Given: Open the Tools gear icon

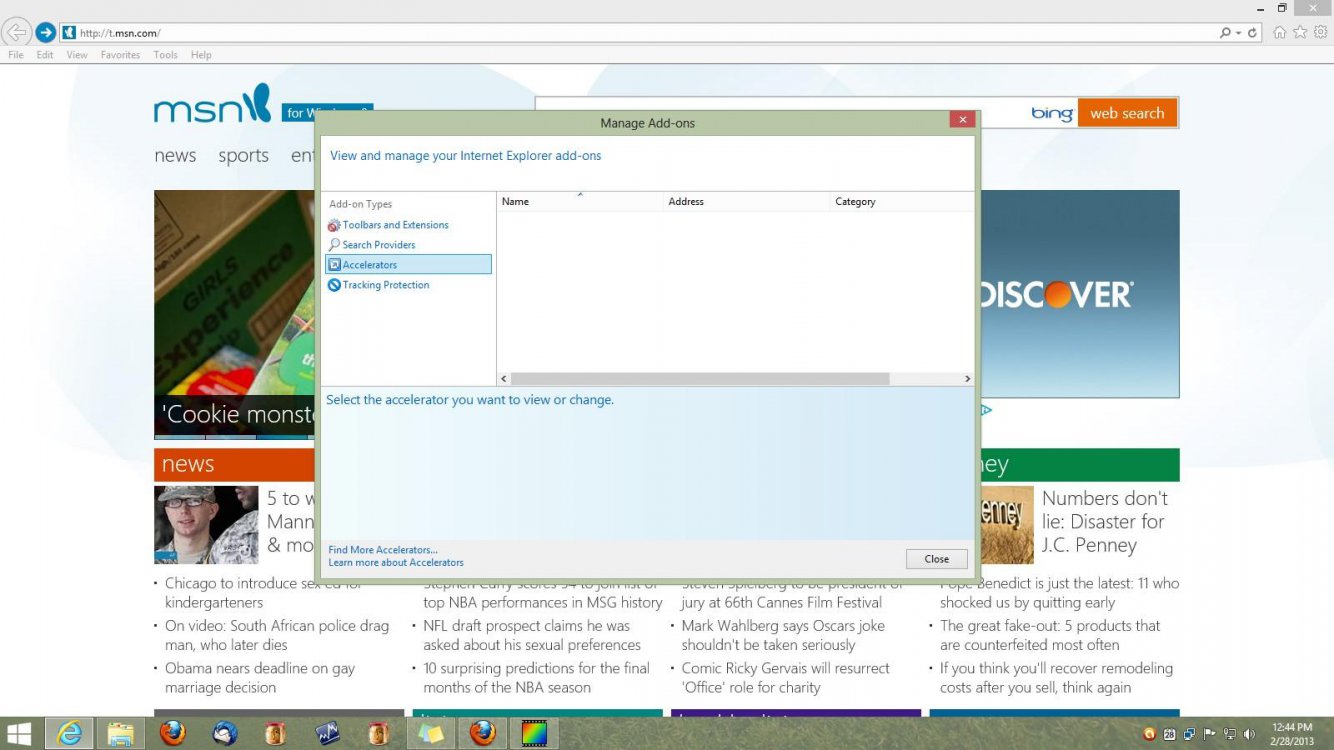Looking at the screenshot, I should click(x=1320, y=32).
